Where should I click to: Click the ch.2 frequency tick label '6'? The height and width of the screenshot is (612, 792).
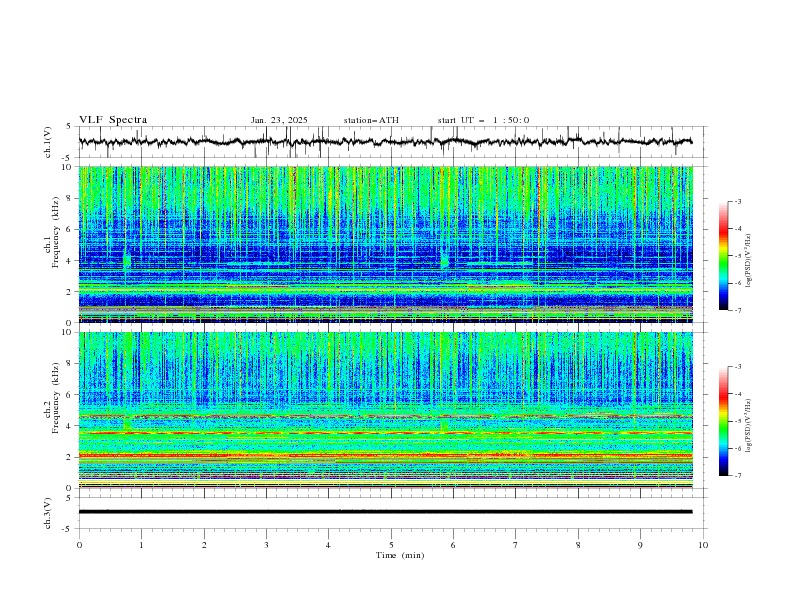click(71, 395)
